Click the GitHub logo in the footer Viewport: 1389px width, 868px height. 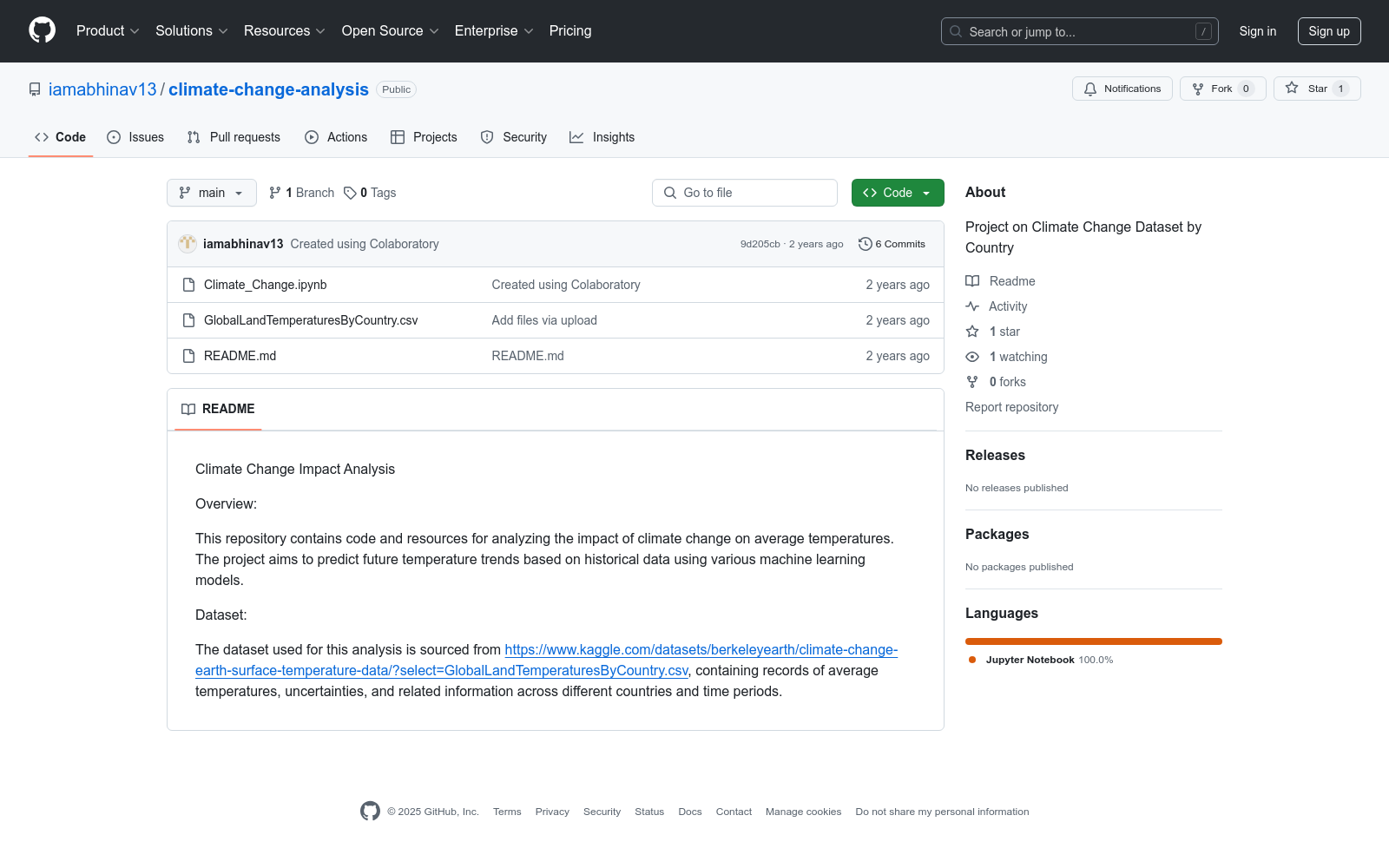(370, 812)
